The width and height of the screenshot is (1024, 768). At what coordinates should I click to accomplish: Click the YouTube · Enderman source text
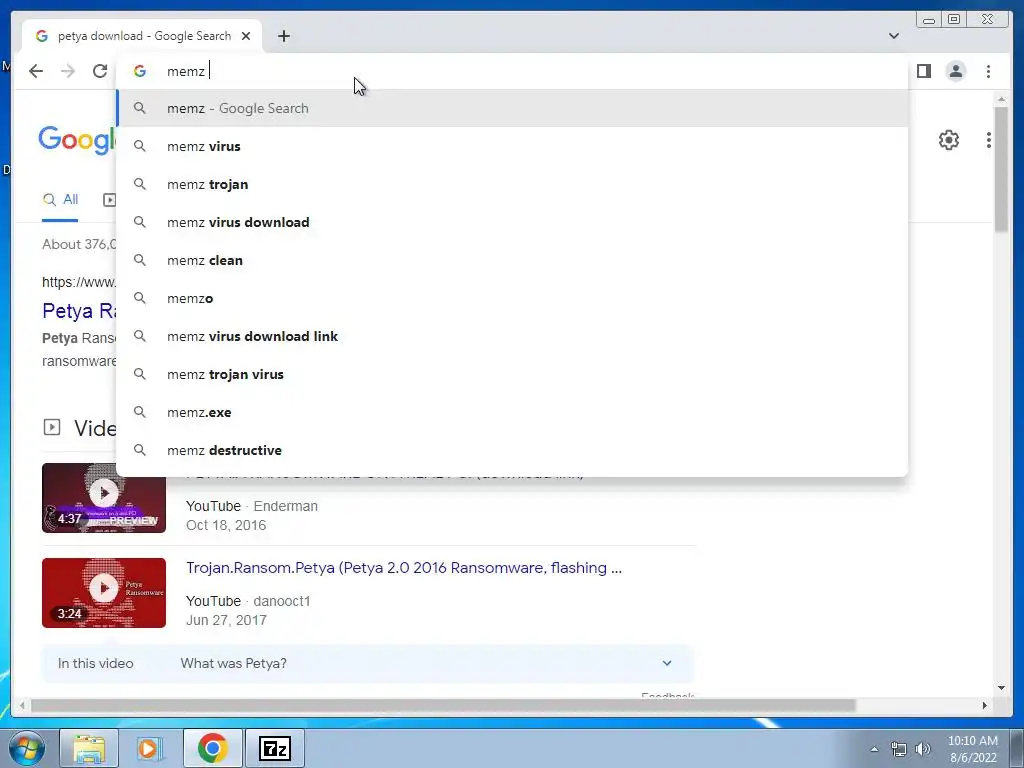coord(252,506)
